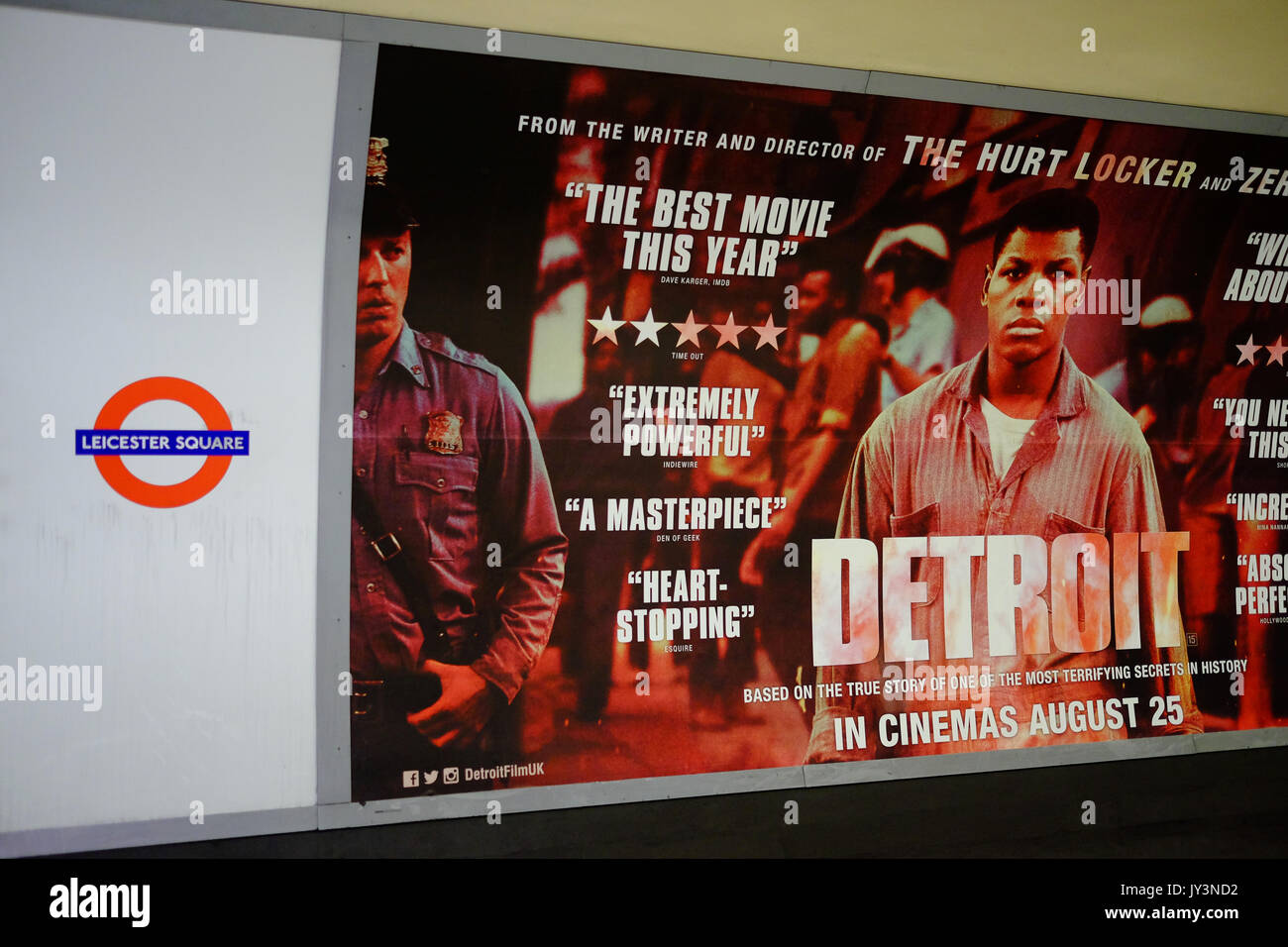
Task: Click the "HEART-STOPPING" quote
Action: (x=684, y=606)
